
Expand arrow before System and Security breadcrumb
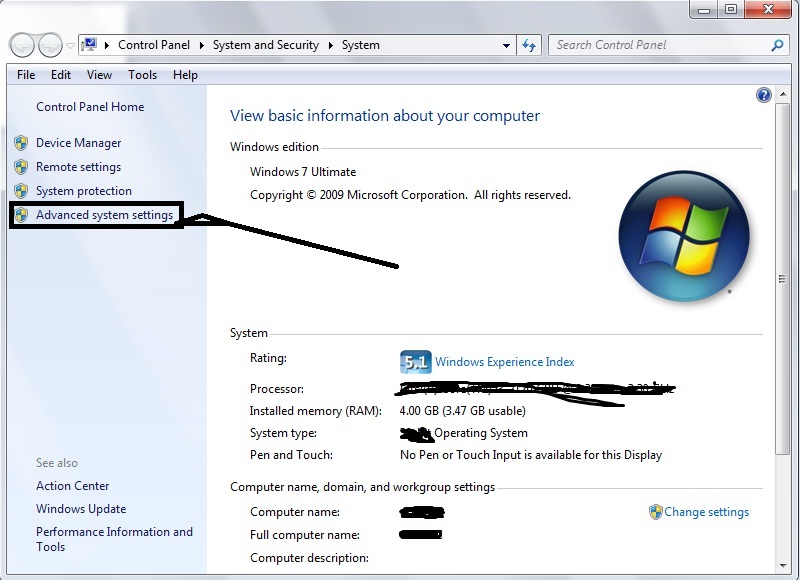pos(202,45)
